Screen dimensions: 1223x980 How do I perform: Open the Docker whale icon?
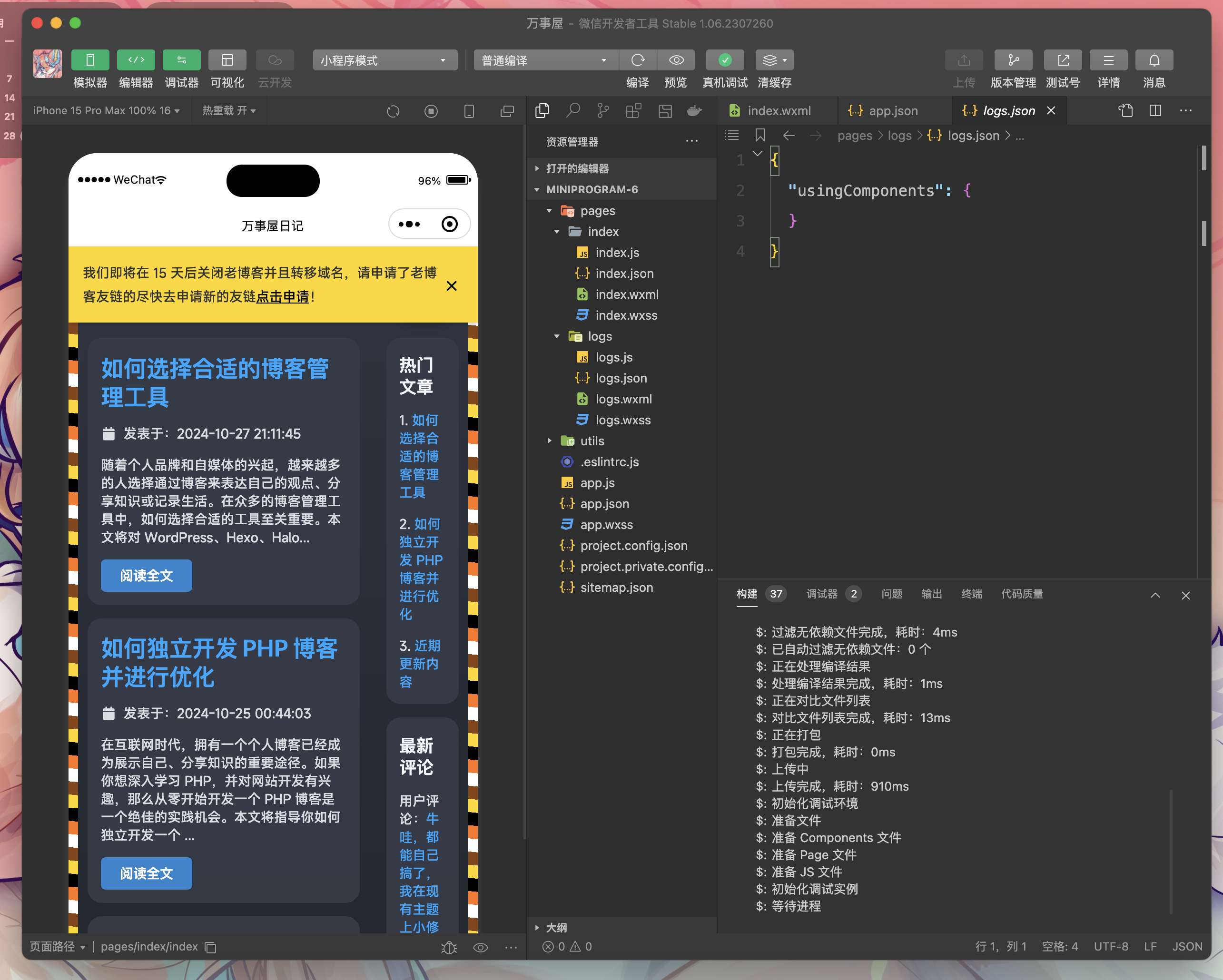click(x=695, y=110)
